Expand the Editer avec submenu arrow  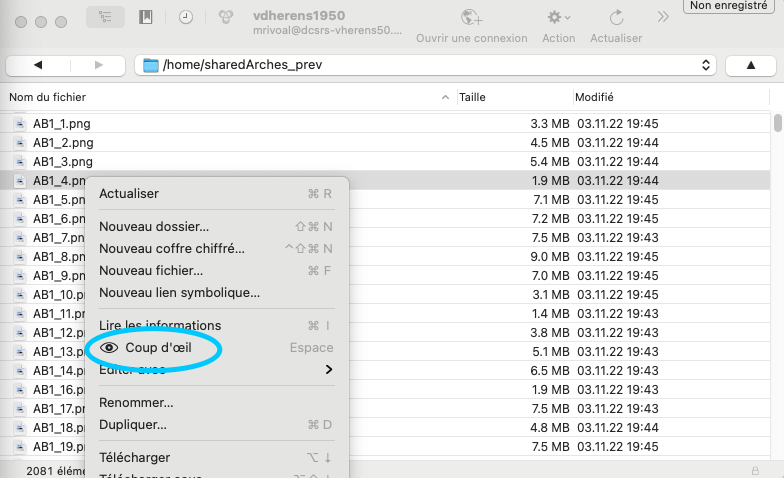point(329,370)
